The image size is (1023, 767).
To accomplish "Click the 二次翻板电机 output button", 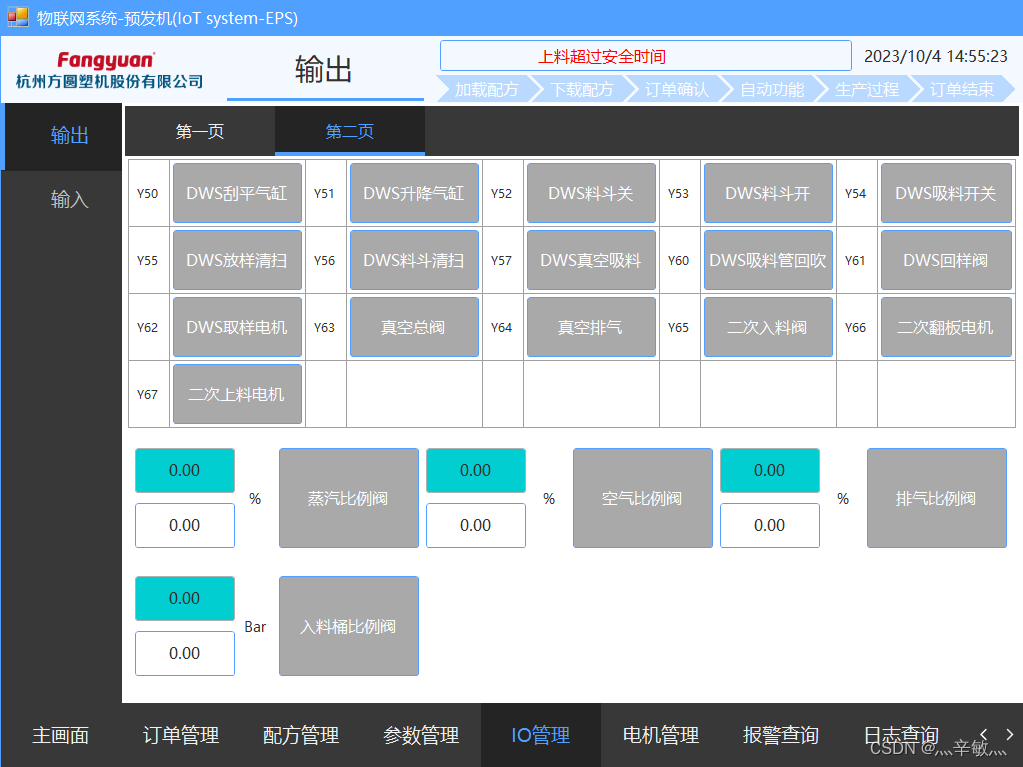I will (x=946, y=327).
